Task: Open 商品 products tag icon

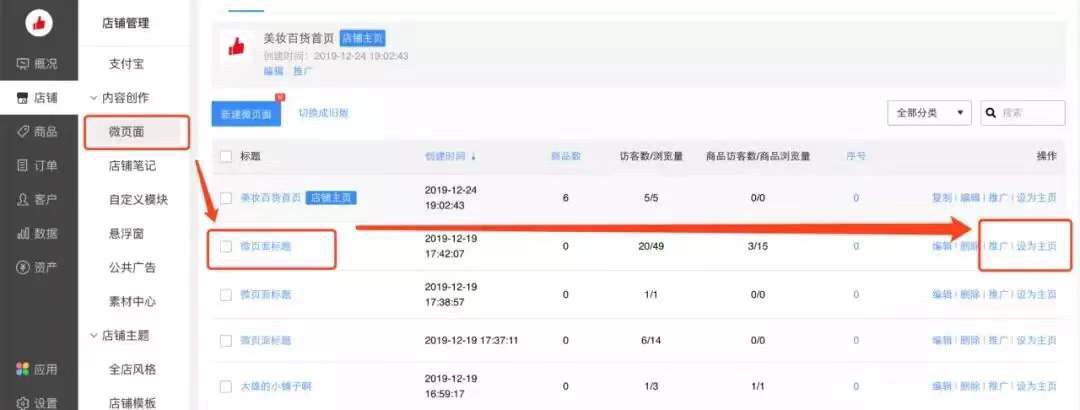Action: (x=22, y=132)
